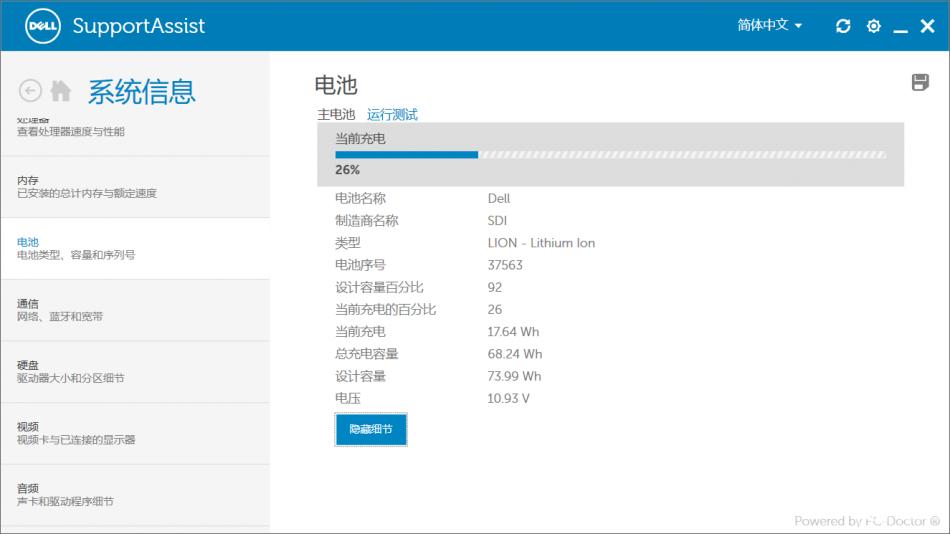Click the 26% charge value
The width and height of the screenshot is (950, 534).
(x=347, y=170)
